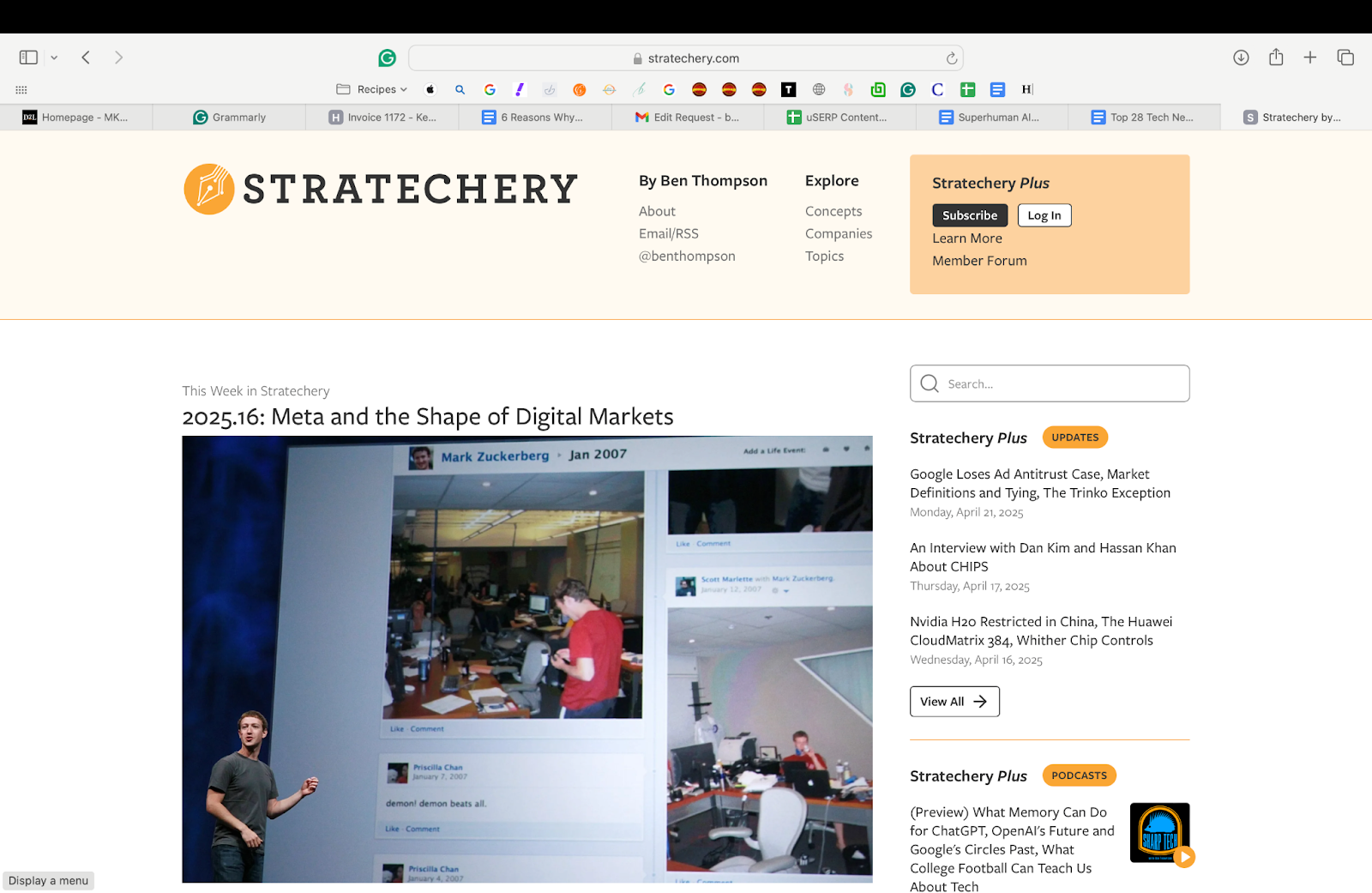Open the What Memory Can Do podcast link
The height and width of the screenshot is (893, 1372).
(x=1012, y=849)
